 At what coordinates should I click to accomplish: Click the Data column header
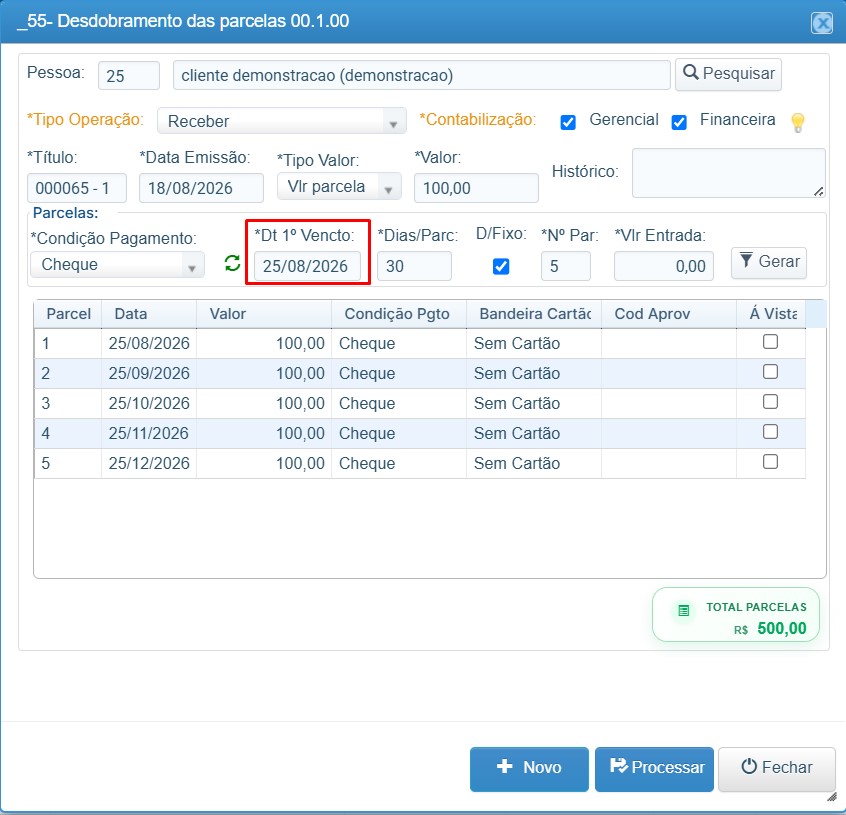coord(149,314)
